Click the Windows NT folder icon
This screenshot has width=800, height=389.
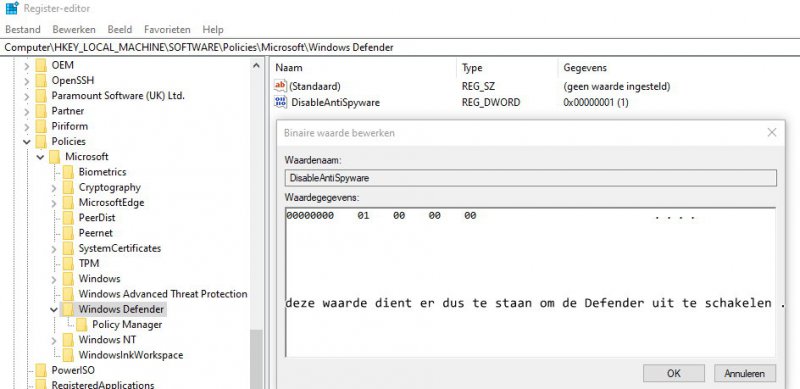[x=68, y=340]
